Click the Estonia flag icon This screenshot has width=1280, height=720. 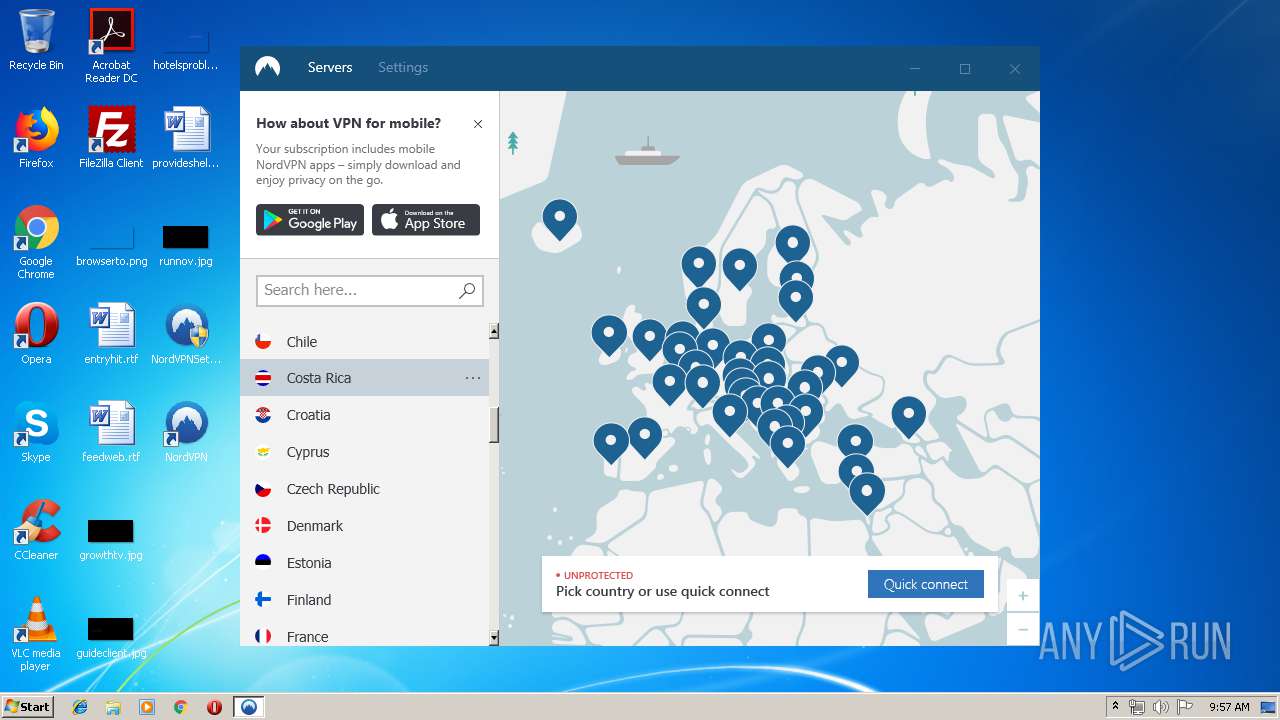click(263, 562)
